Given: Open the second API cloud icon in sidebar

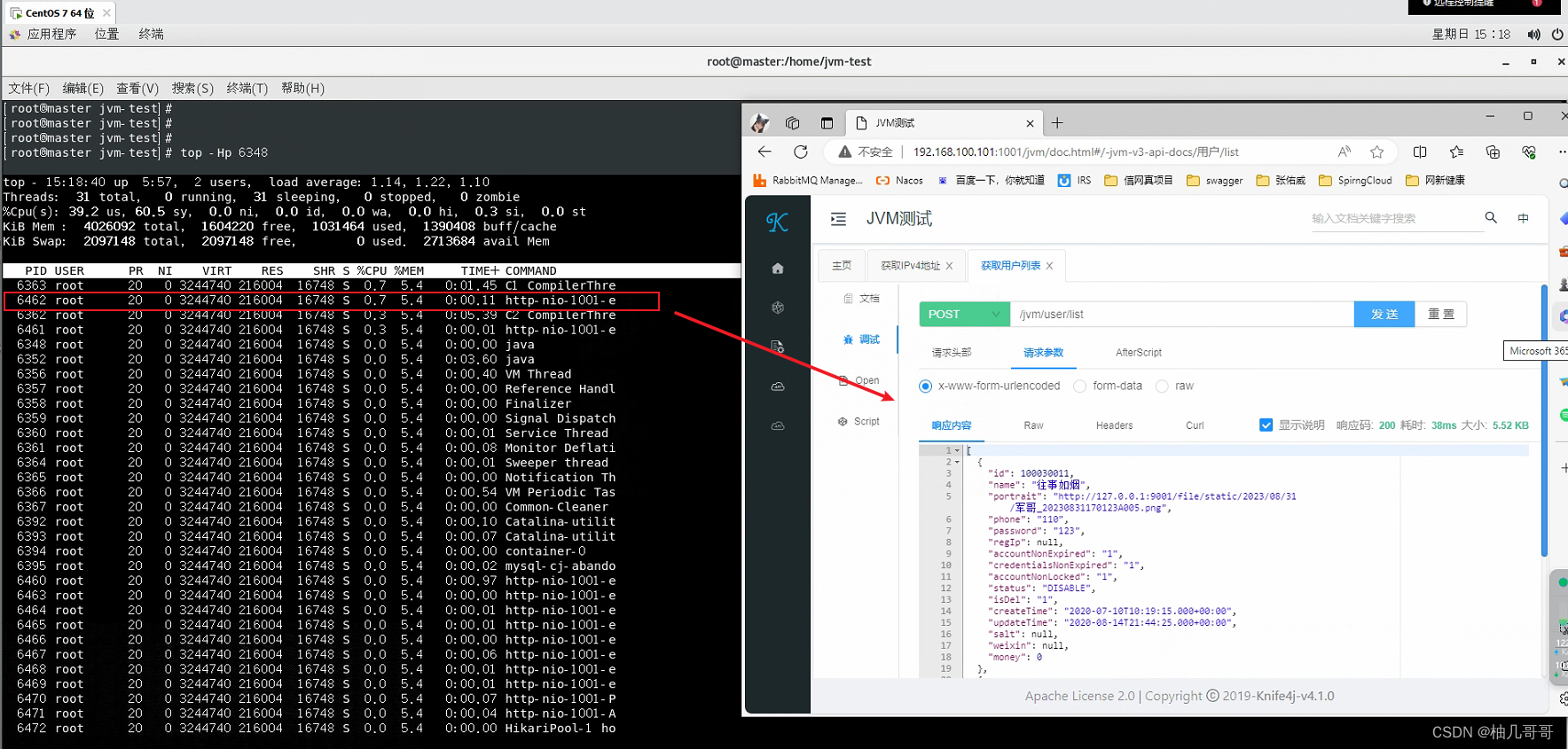Looking at the screenshot, I should [x=778, y=426].
